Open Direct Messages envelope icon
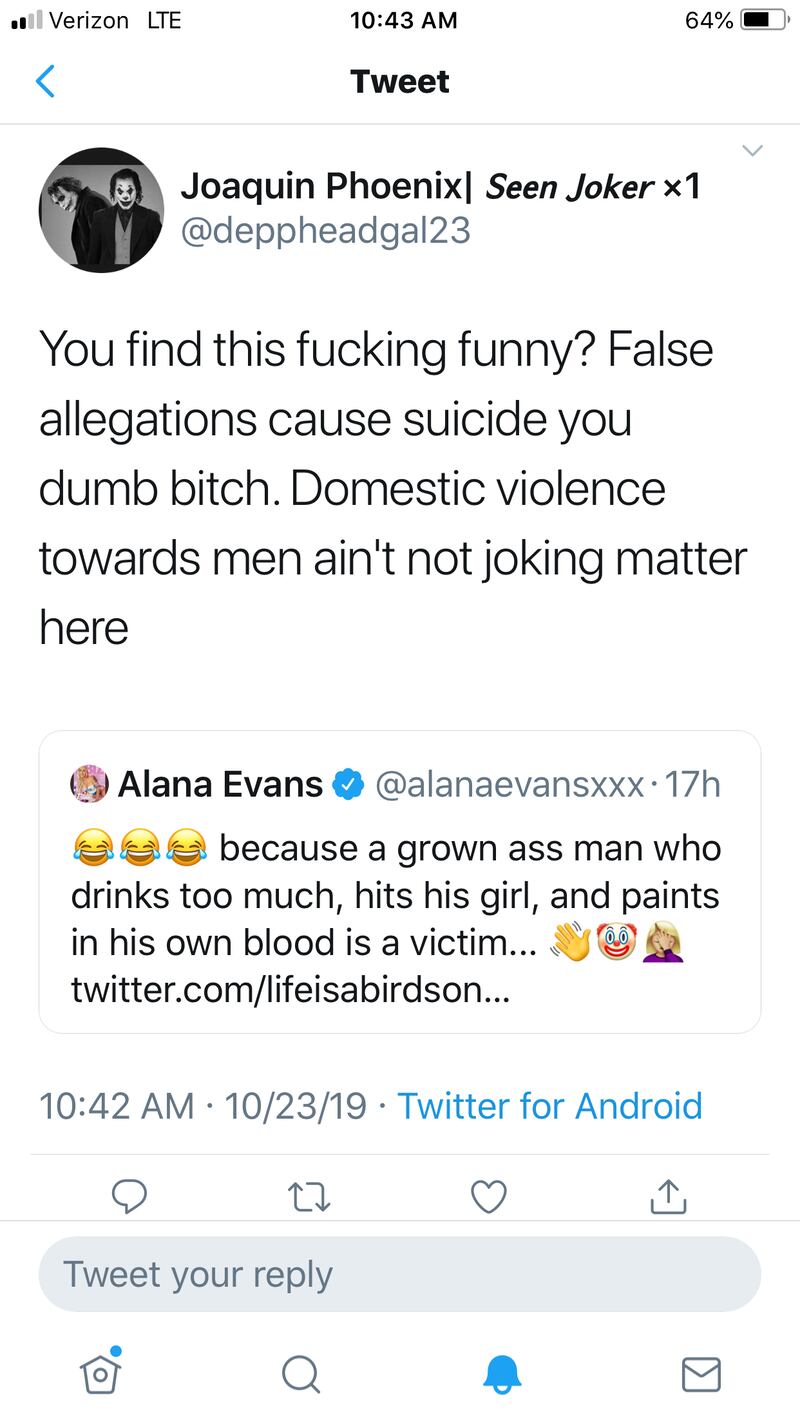 pos(700,1373)
